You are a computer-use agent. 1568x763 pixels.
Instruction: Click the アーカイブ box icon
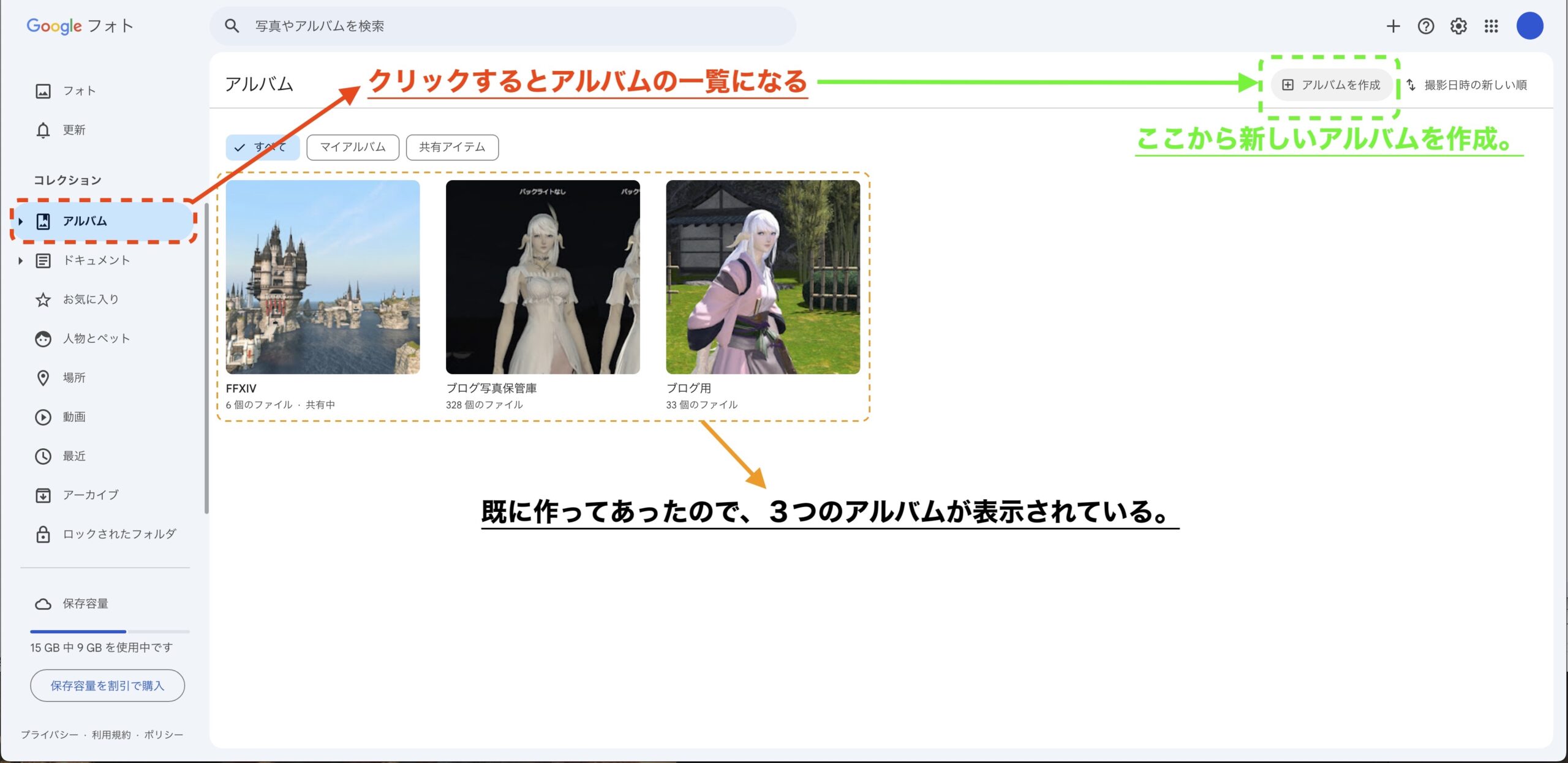(43, 495)
